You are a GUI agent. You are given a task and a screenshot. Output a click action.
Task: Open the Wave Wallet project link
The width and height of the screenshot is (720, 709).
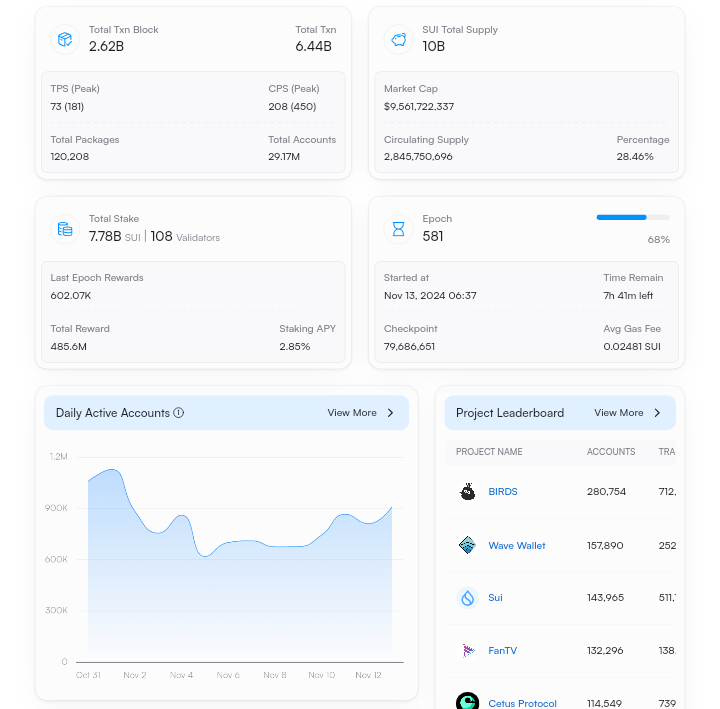(x=517, y=546)
